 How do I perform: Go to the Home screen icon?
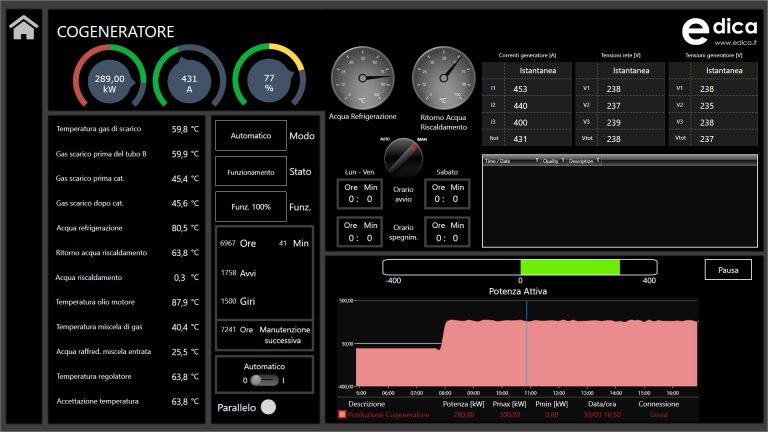(23, 27)
